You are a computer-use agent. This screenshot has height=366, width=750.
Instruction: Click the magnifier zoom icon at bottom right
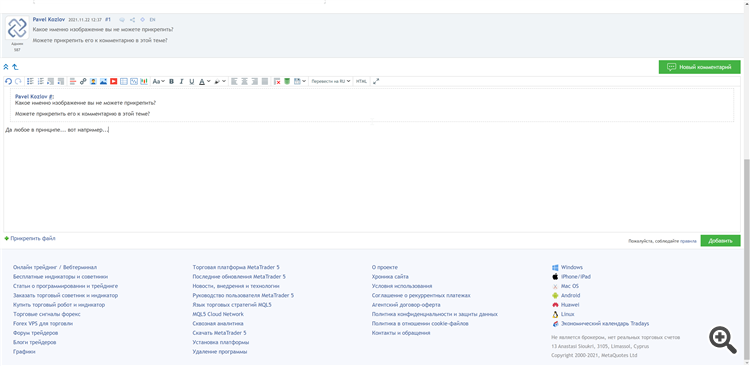pos(723,340)
